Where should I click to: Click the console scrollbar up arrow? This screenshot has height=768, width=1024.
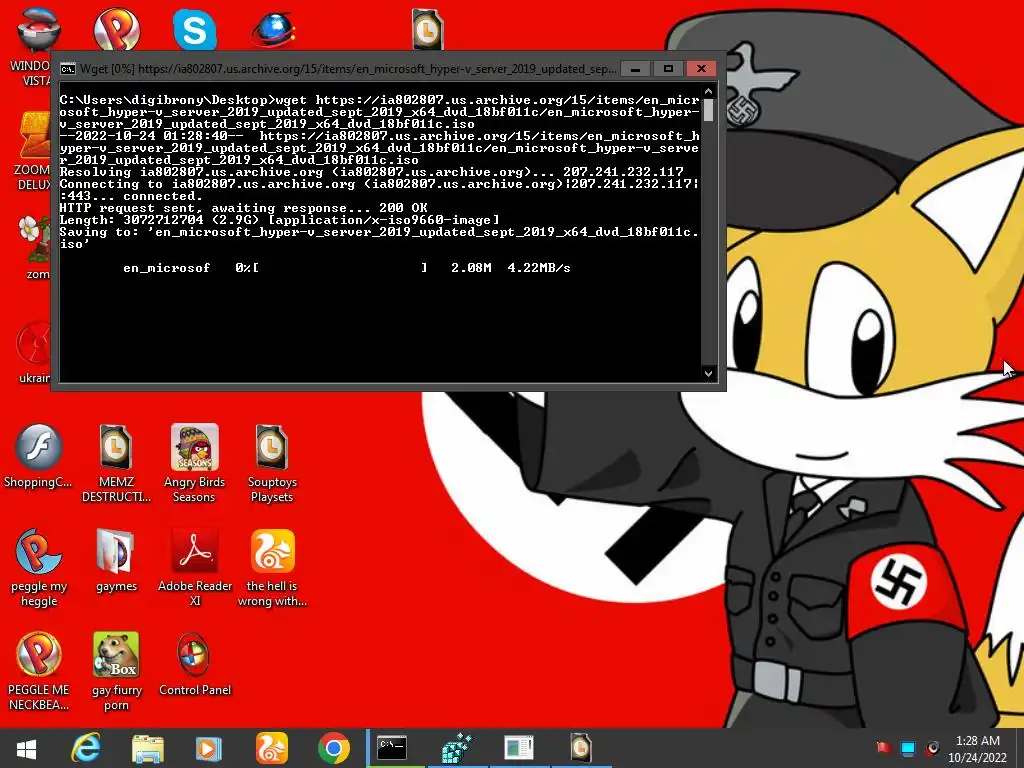click(x=709, y=91)
